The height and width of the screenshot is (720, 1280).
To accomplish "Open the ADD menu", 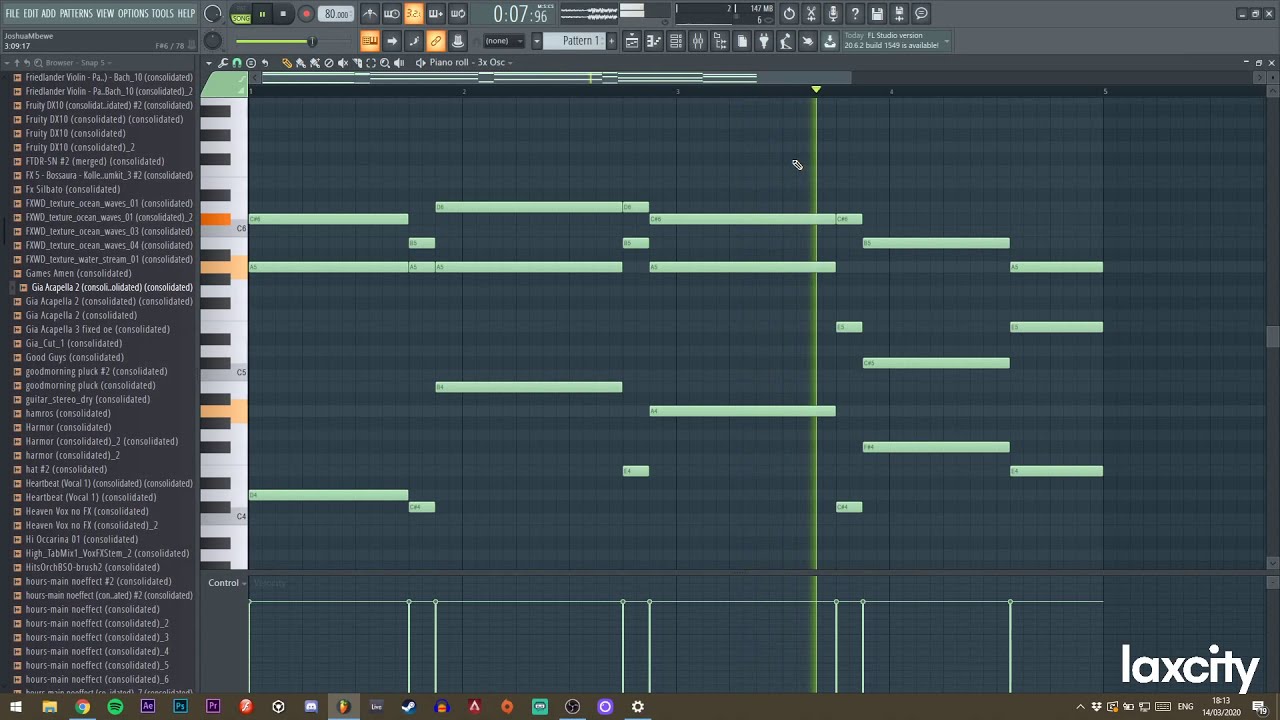I will point(48,13).
